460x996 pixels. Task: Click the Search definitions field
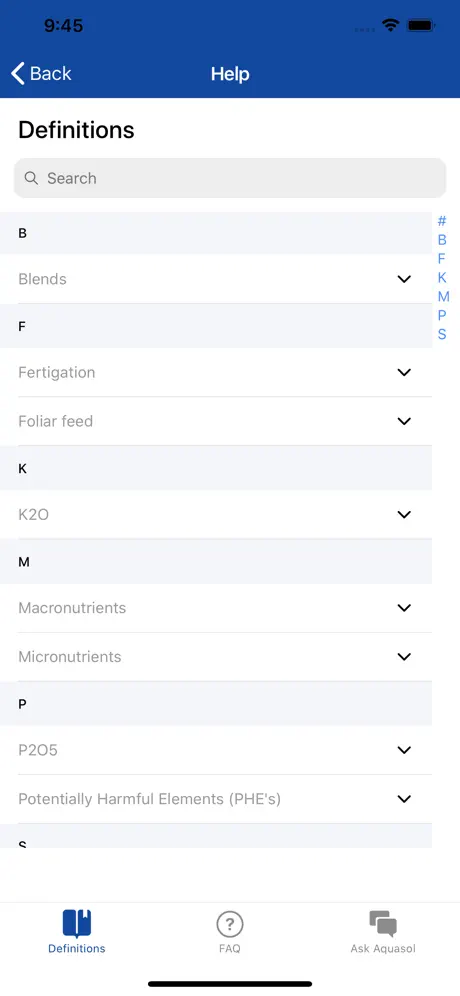coord(230,178)
